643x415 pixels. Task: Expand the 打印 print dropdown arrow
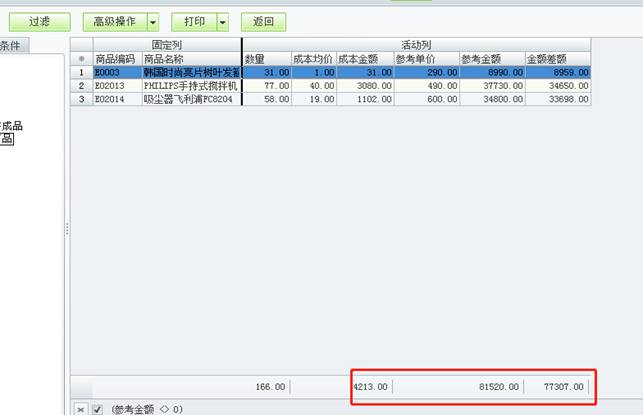pyautogui.click(x=222, y=21)
